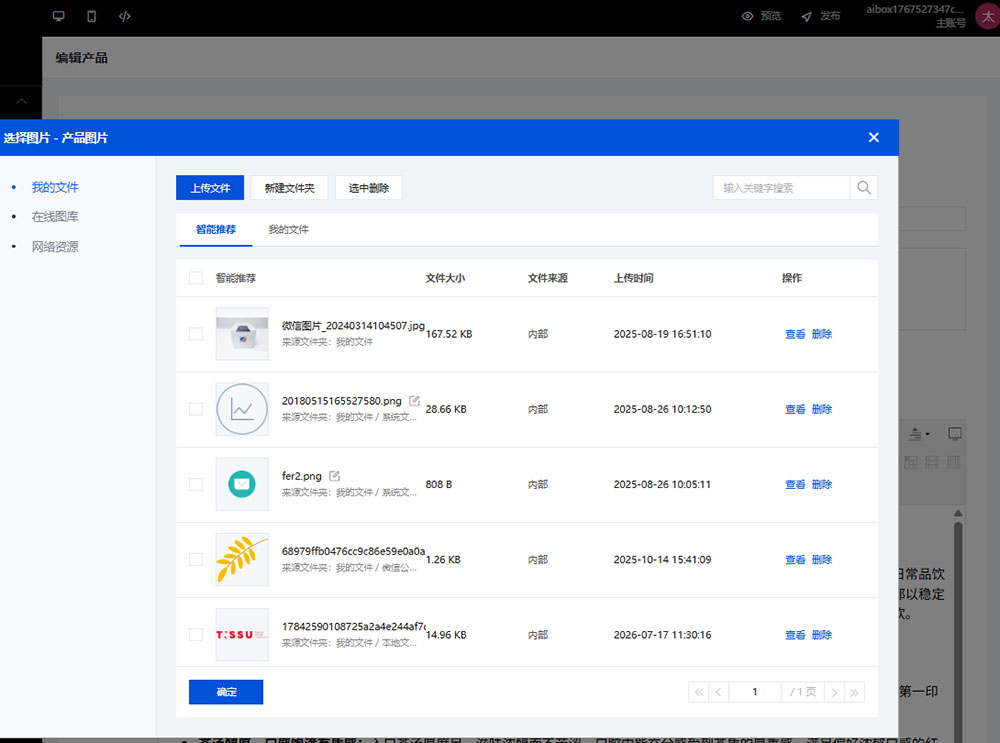Viewport: 1000px width, 743px height.
Task: Click 删除 for 68979ffb0476cc9c86e59e0a0a file
Action: coord(821,559)
